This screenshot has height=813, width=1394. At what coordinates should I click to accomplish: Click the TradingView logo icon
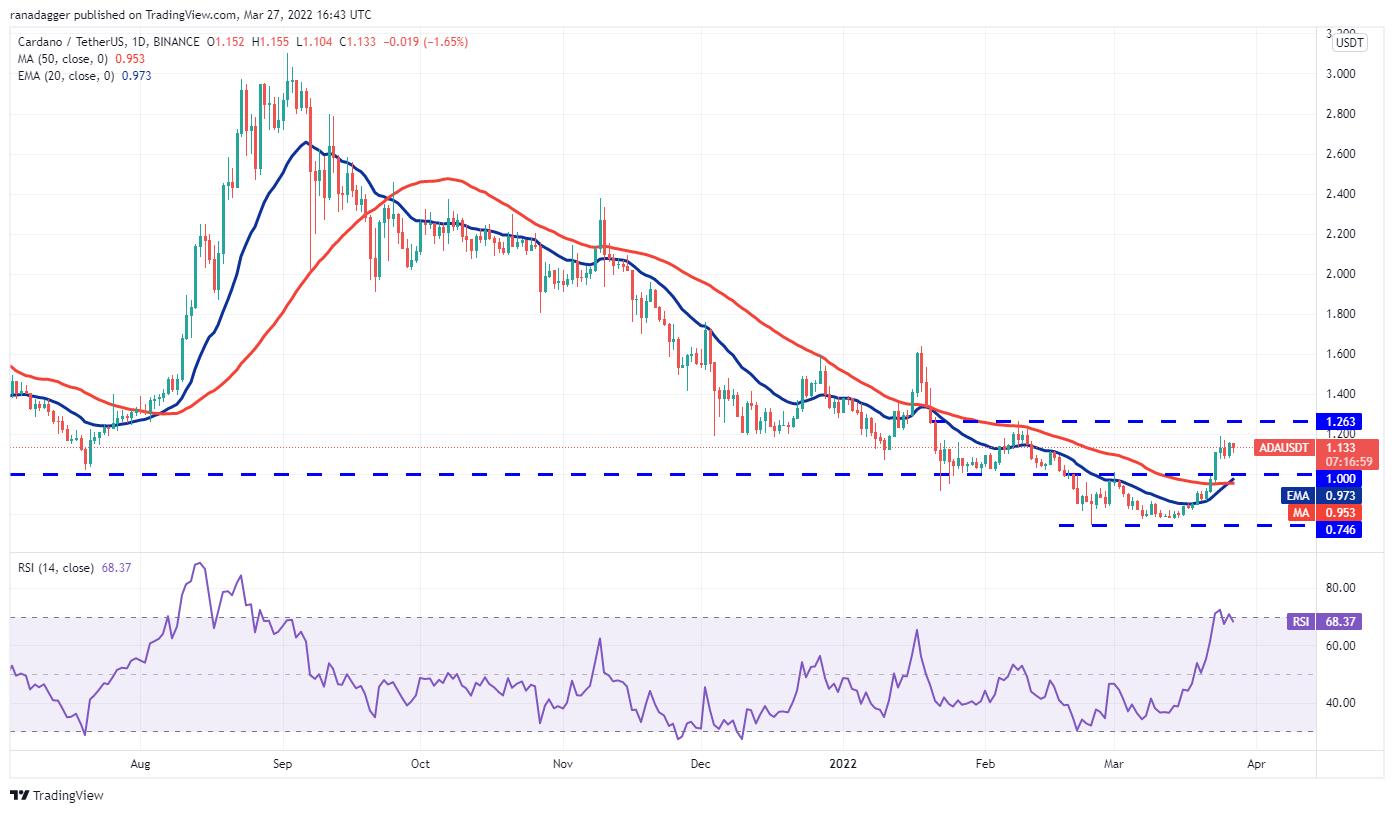point(20,796)
